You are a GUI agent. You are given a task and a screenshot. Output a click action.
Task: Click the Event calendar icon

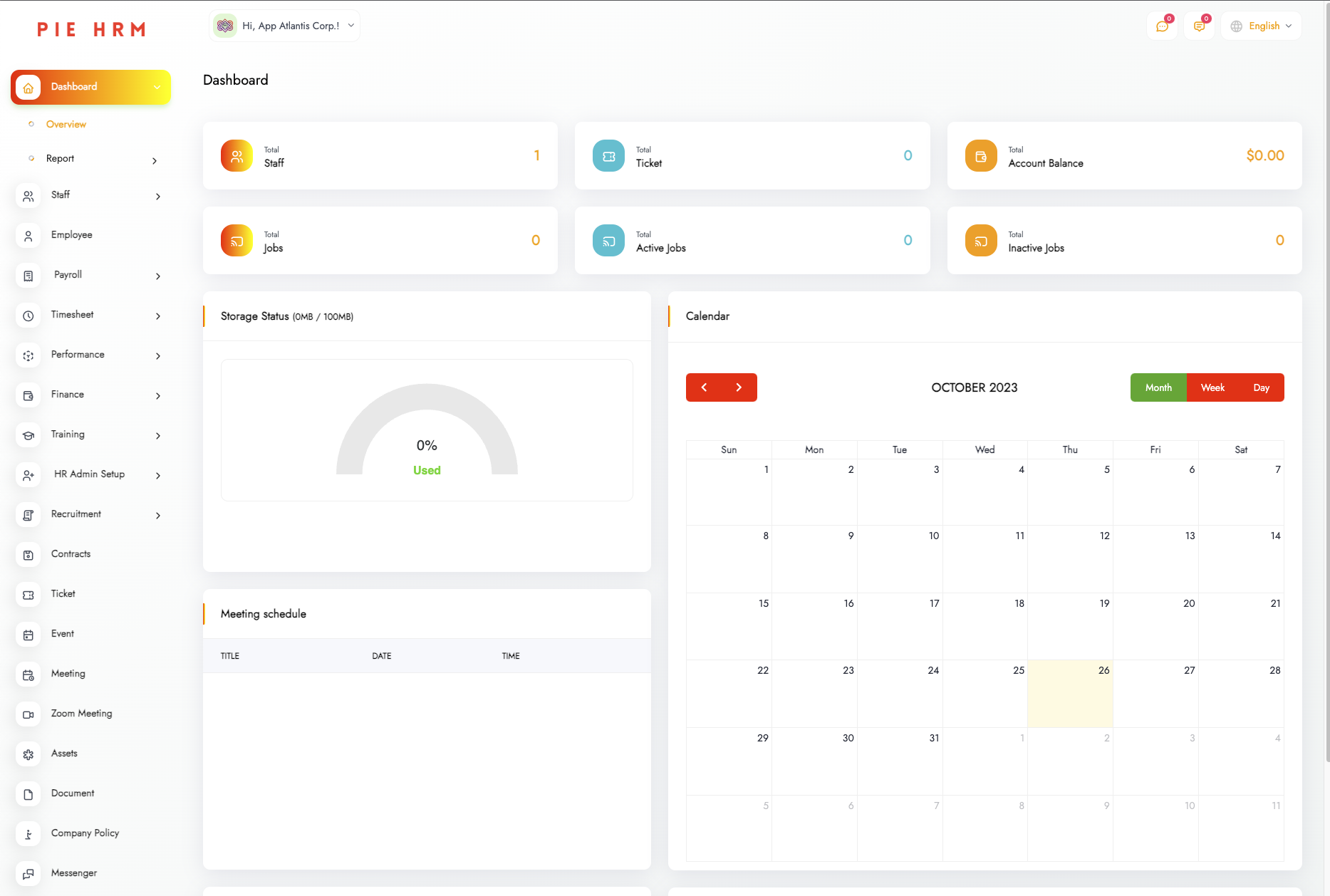28,635
